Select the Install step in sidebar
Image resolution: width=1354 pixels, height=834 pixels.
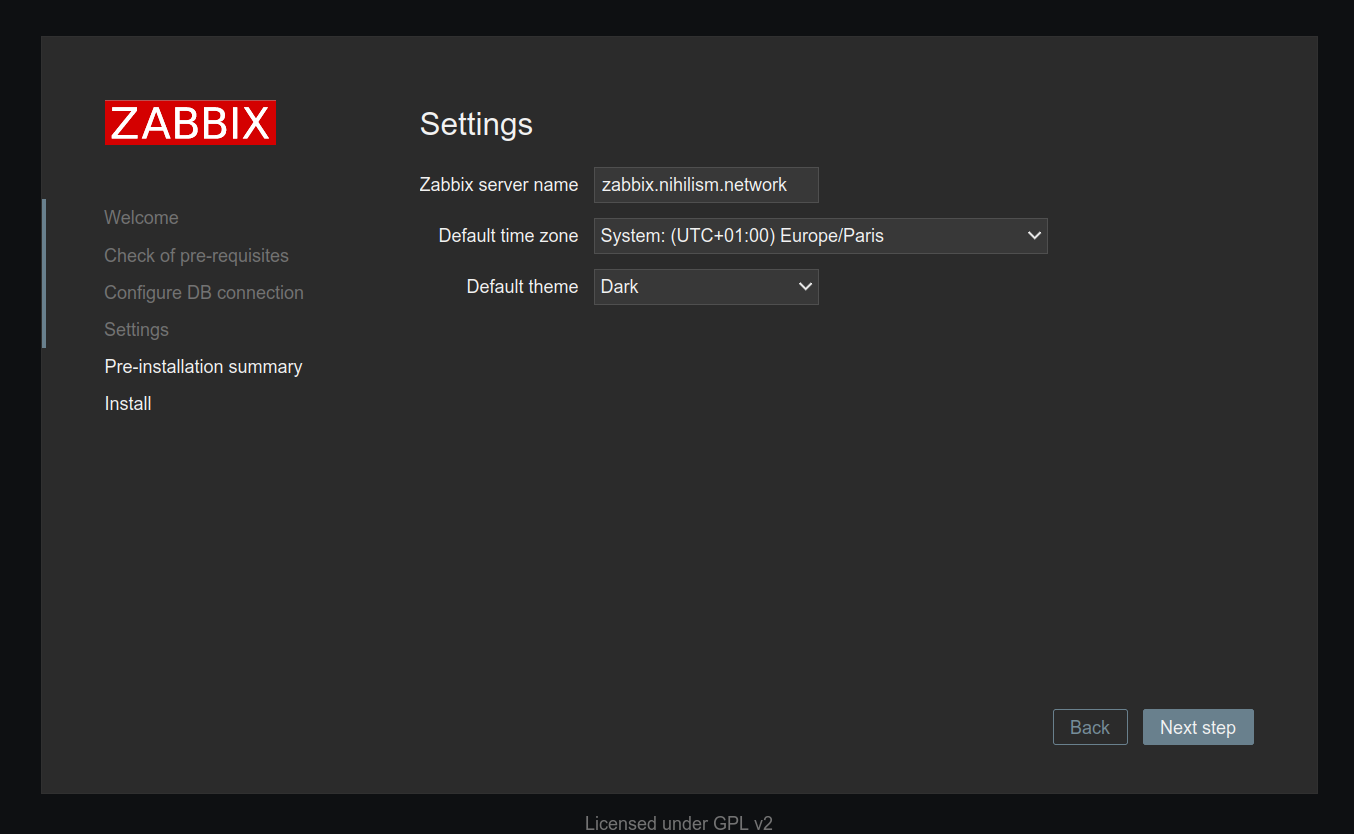point(128,404)
